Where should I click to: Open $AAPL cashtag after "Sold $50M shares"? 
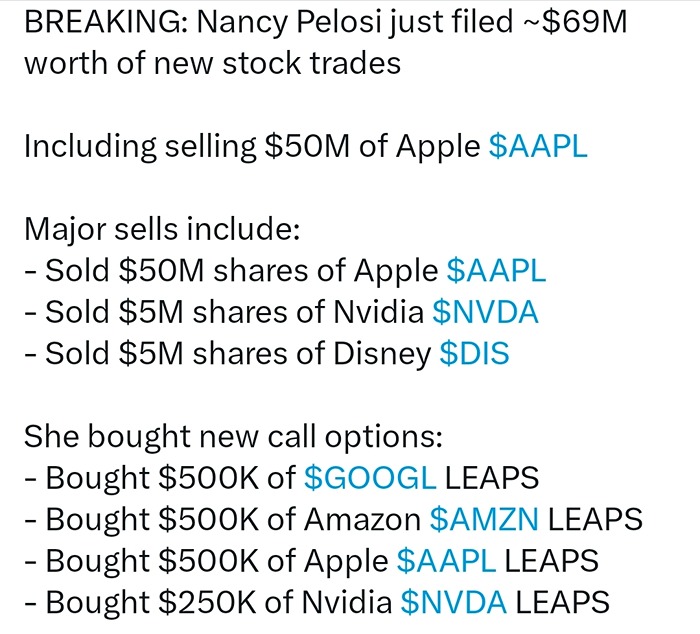click(x=496, y=271)
